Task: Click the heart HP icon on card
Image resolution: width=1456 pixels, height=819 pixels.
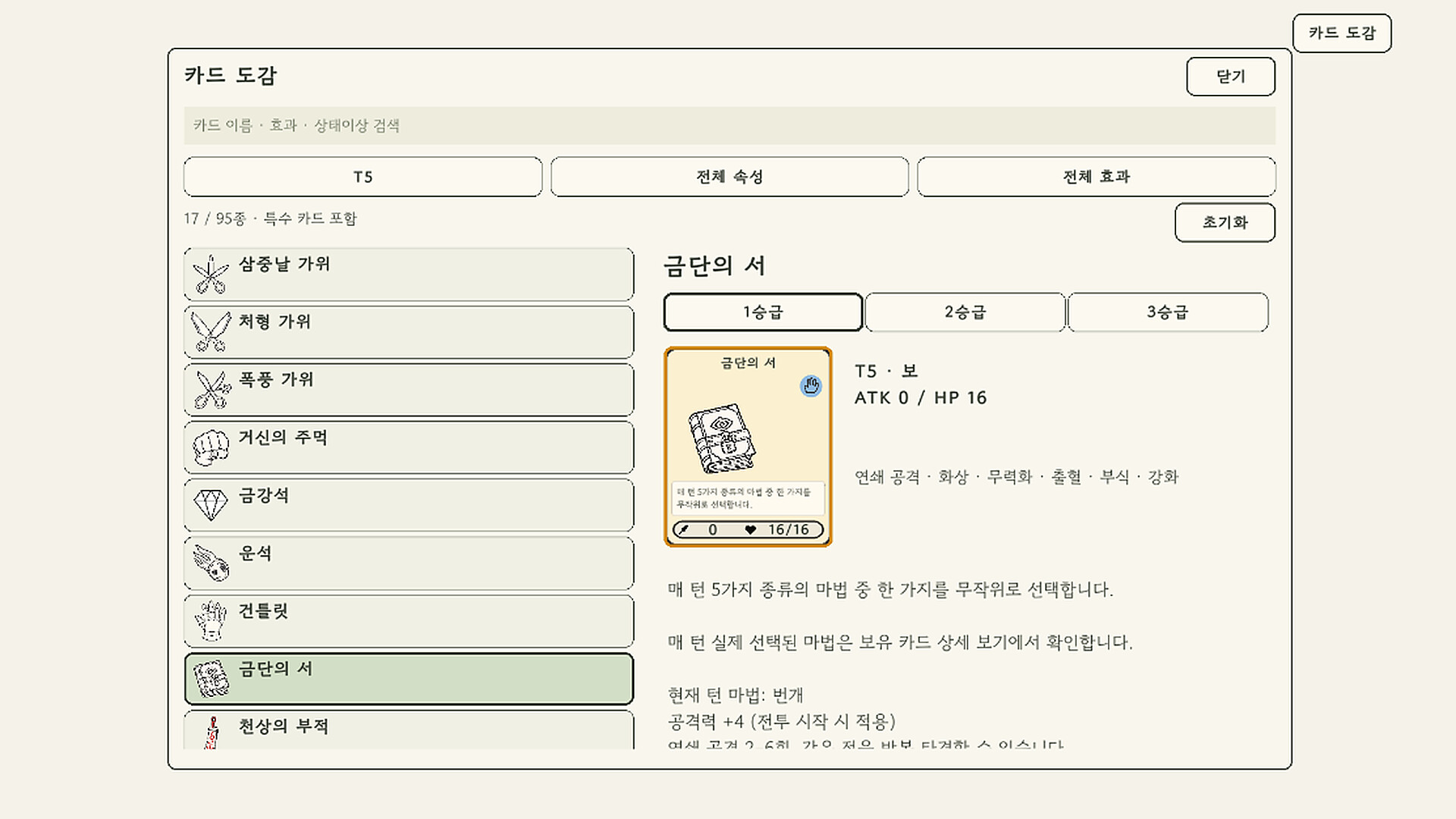Action: point(750,530)
